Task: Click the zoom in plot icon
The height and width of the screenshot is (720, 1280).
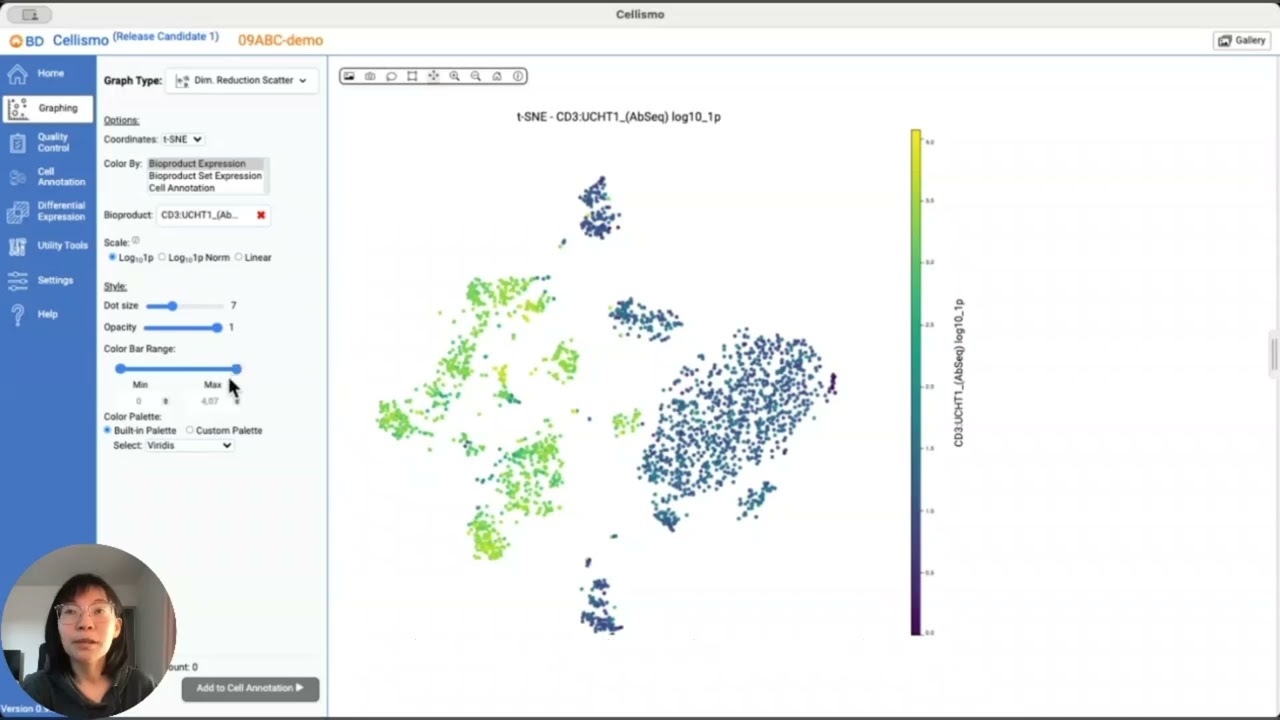Action: [x=454, y=76]
